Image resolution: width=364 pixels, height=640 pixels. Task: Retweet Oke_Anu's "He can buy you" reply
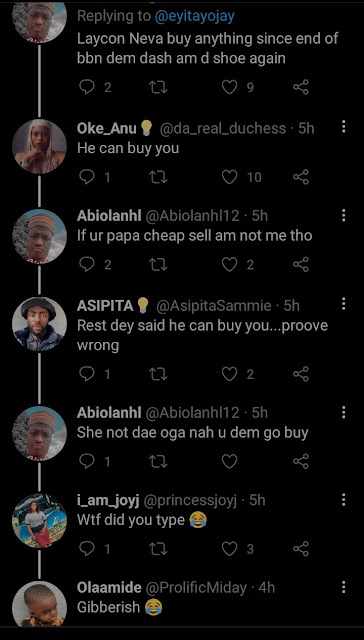click(x=158, y=177)
